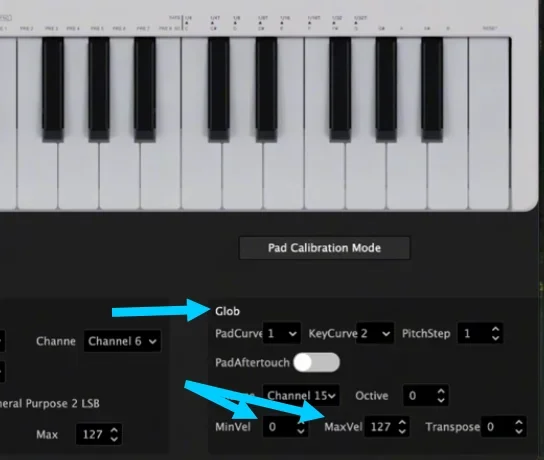Increase PitchStep with the up arrow
Viewport: 544px width, 460px height.
tap(496, 329)
